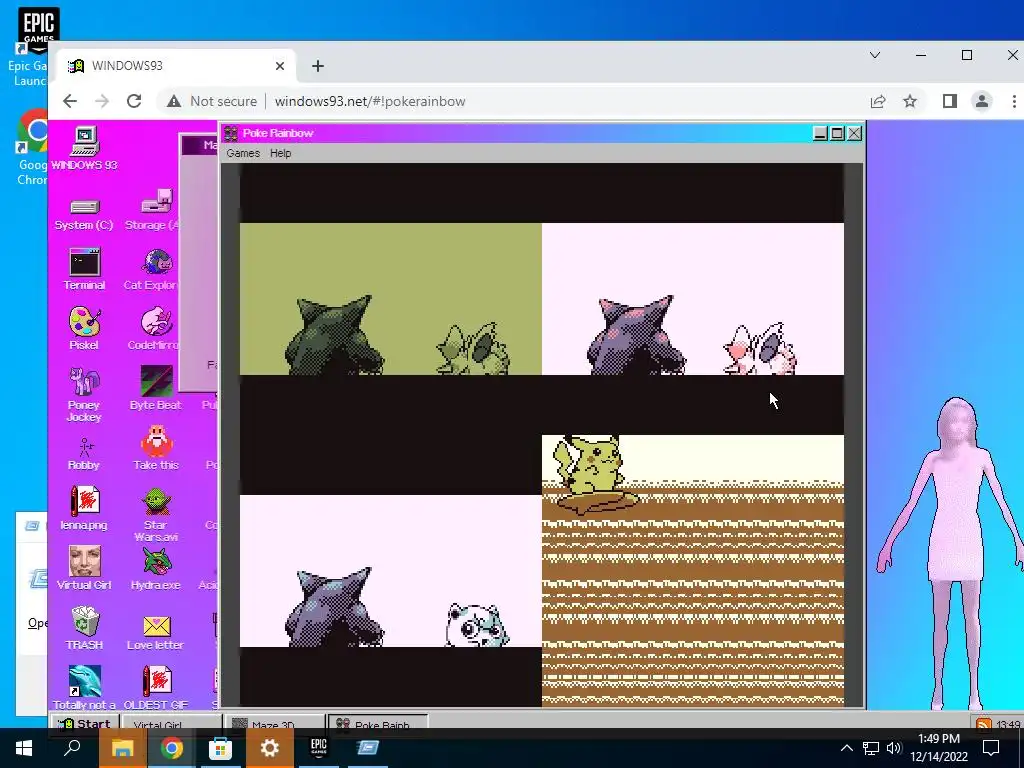Run the Hydra.exe icon
The width and height of the screenshot is (1024, 768).
pos(155,568)
